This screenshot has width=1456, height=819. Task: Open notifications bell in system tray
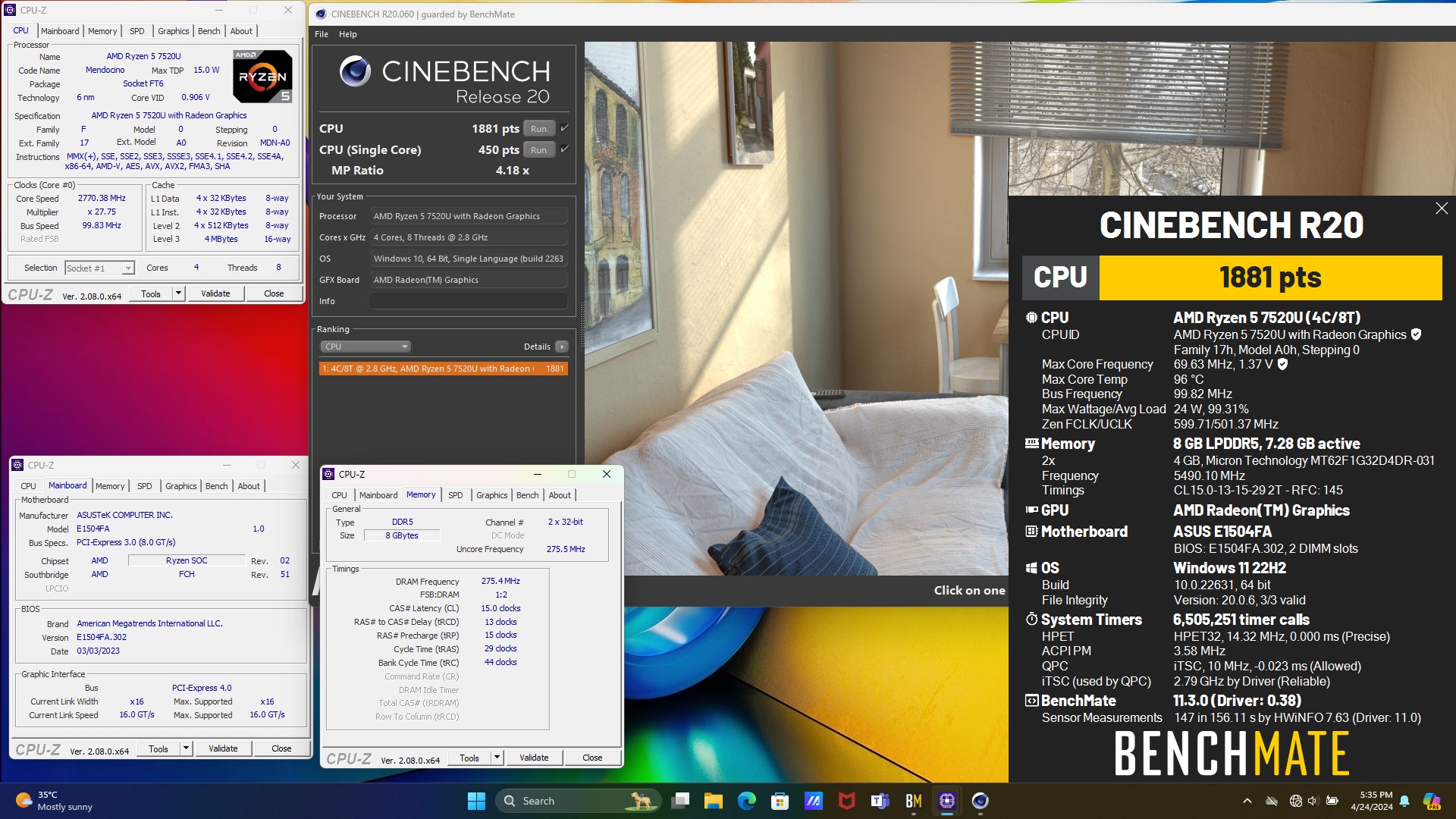[x=1404, y=801]
